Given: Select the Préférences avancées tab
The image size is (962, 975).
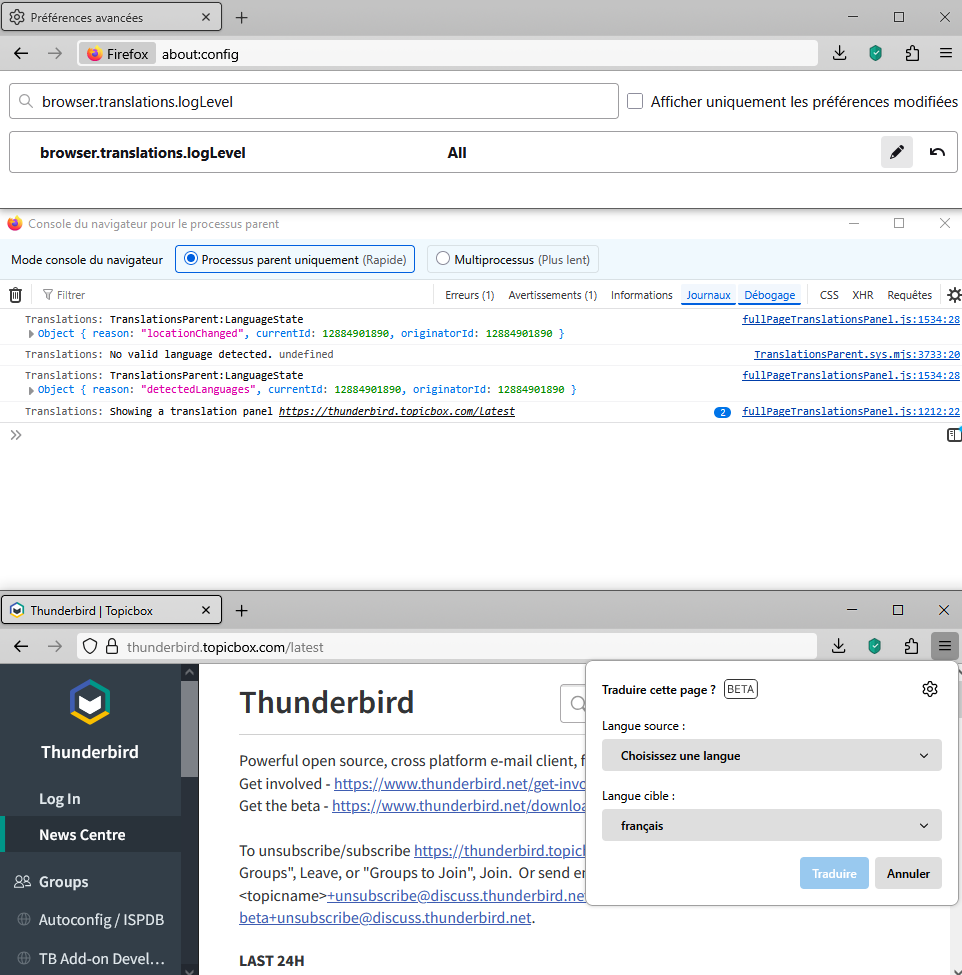Looking at the screenshot, I should (x=111, y=17).
